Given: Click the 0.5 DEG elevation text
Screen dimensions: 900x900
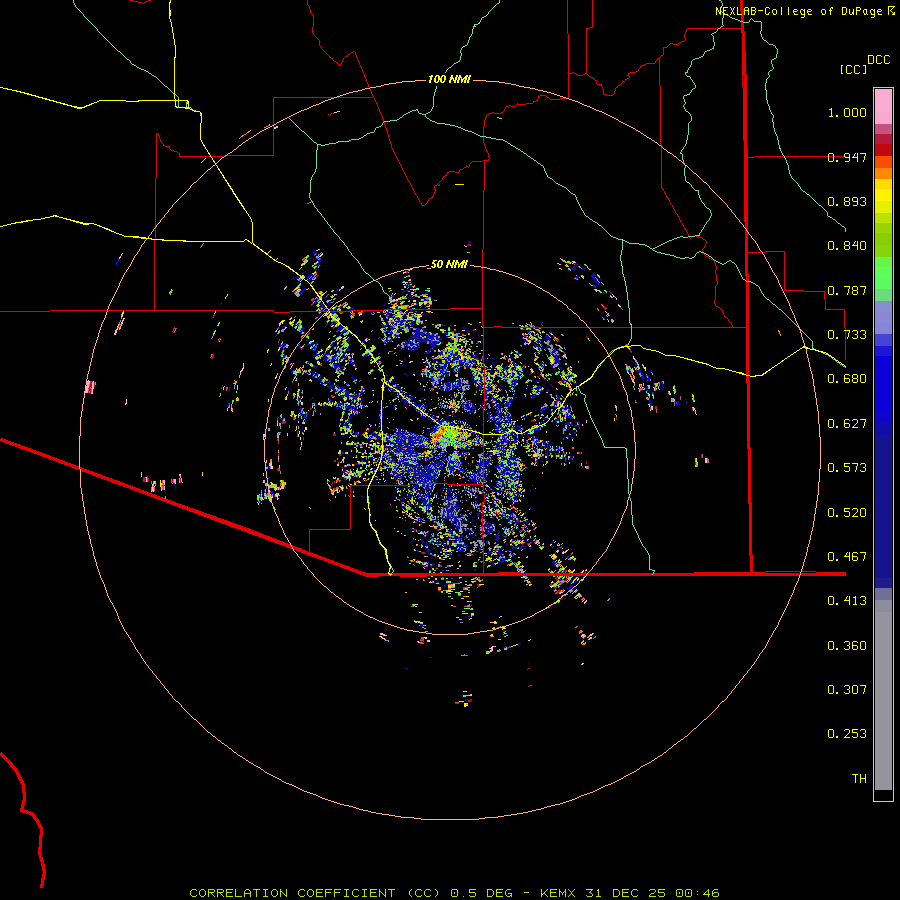Looking at the screenshot, I should click(482, 893).
